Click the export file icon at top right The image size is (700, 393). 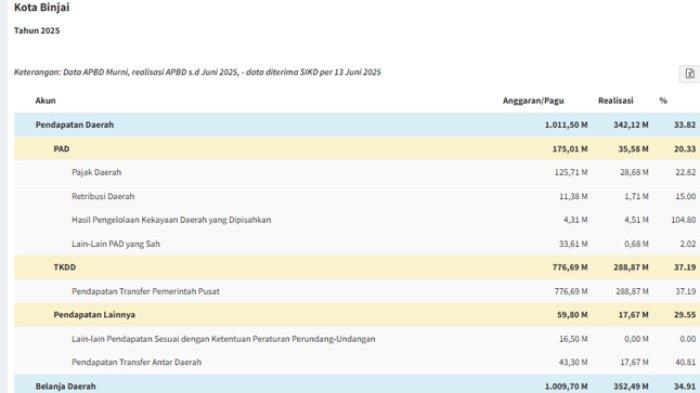(x=690, y=74)
